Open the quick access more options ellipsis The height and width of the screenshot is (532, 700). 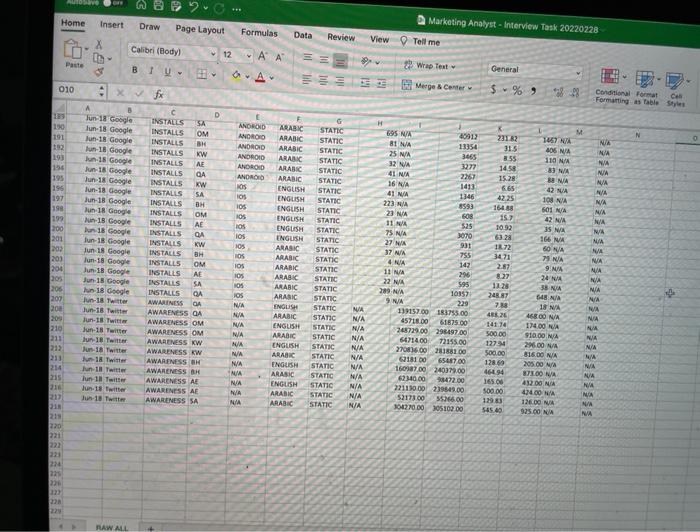tap(237, 9)
